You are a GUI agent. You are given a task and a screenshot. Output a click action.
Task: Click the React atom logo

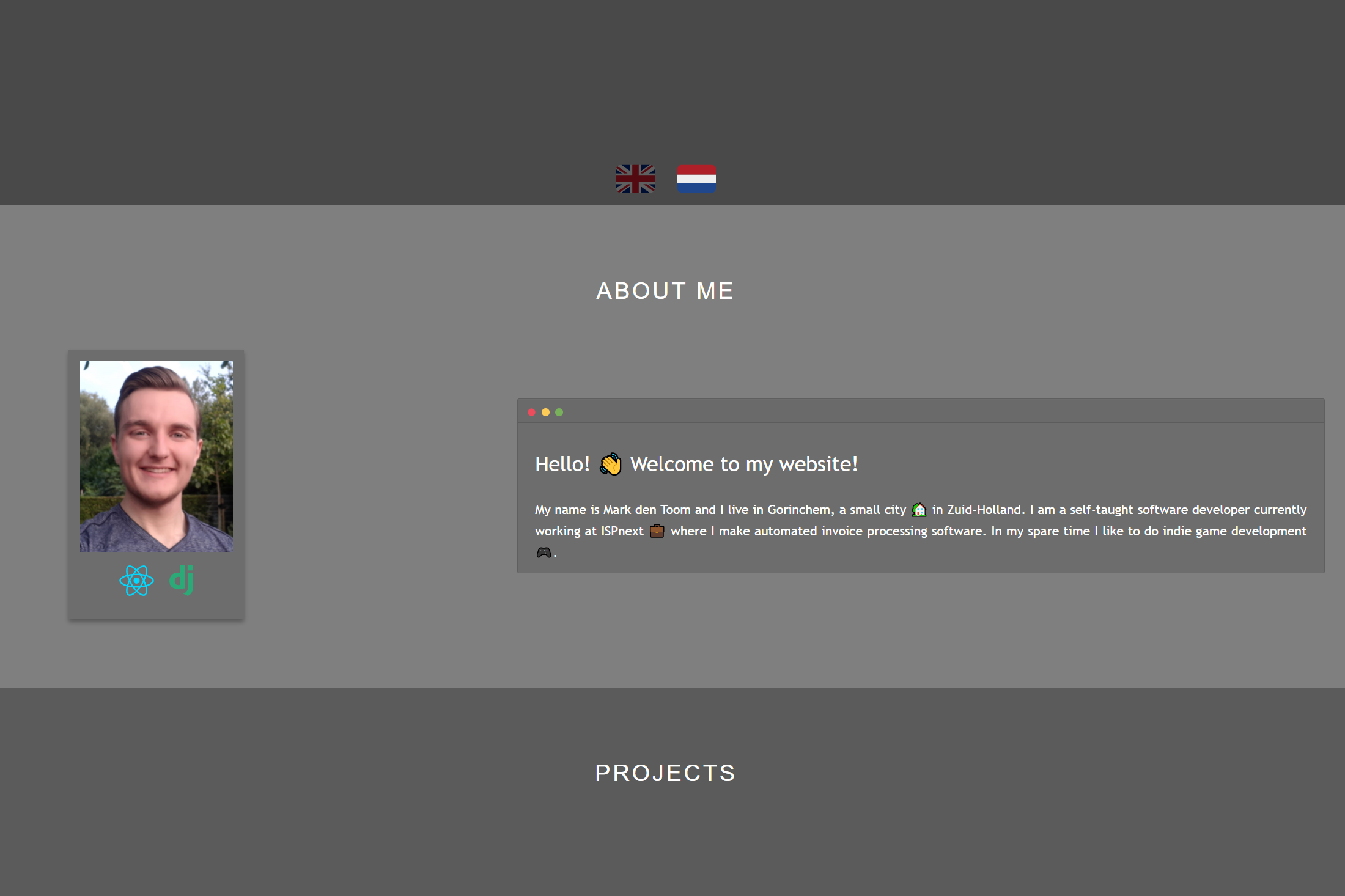136,580
